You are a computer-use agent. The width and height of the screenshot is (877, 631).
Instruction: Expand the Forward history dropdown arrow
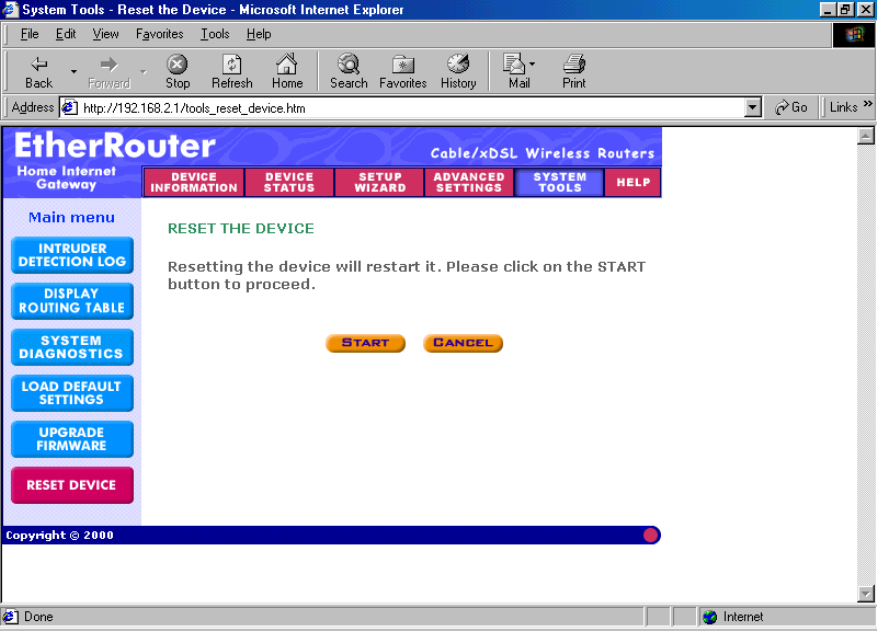(143, 72)
